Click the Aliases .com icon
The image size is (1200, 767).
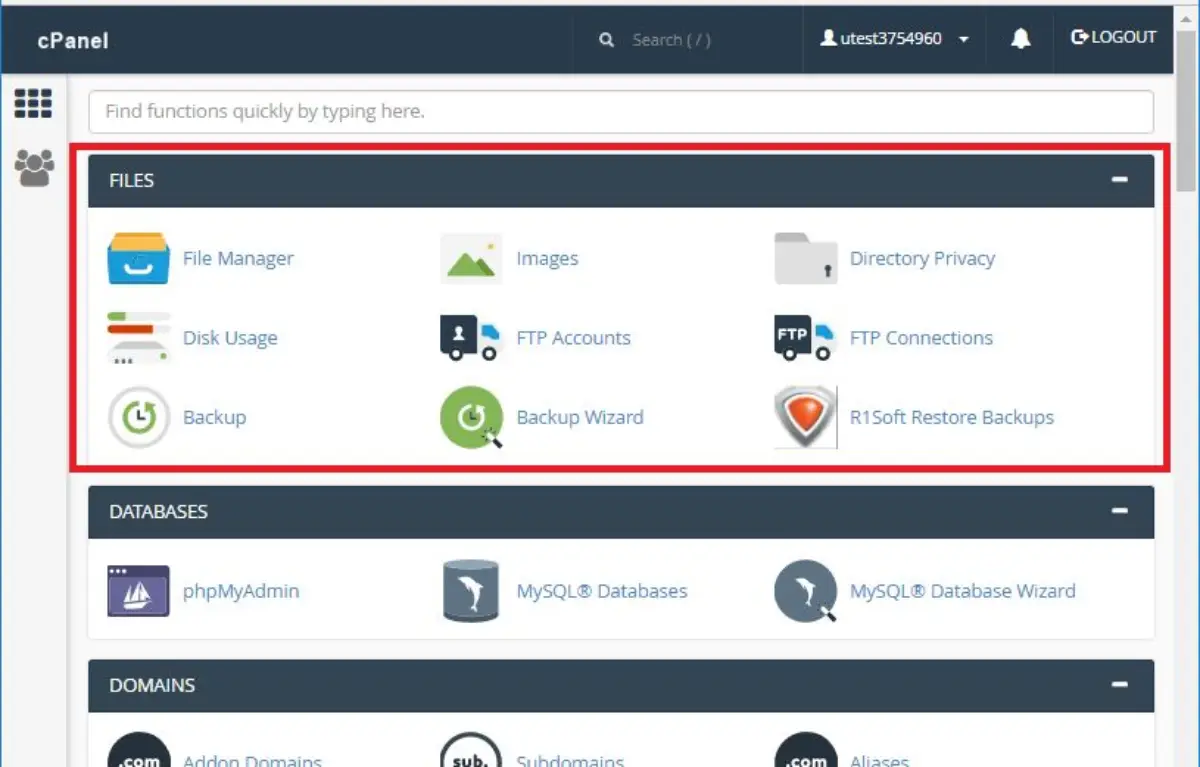(805, 750)
